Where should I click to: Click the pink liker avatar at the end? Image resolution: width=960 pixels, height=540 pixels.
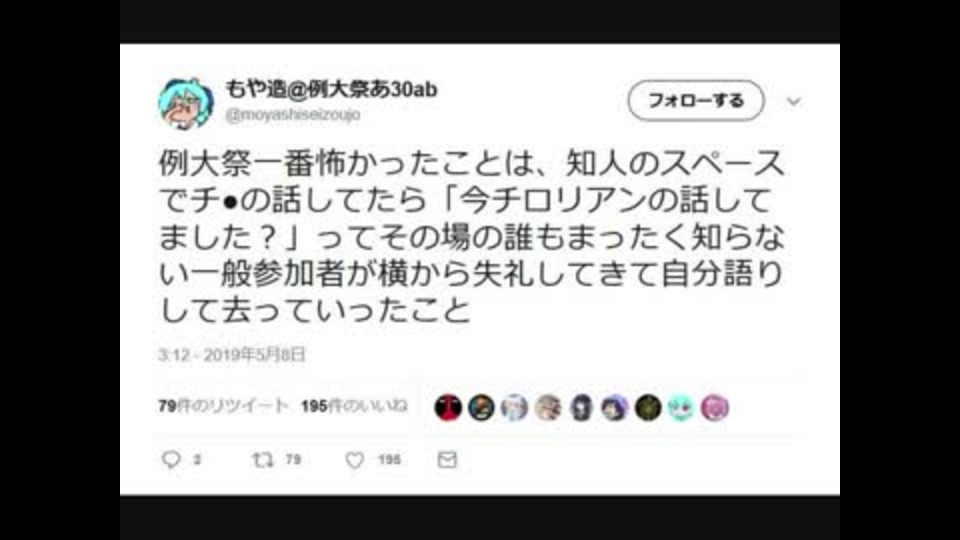(714, 407)
